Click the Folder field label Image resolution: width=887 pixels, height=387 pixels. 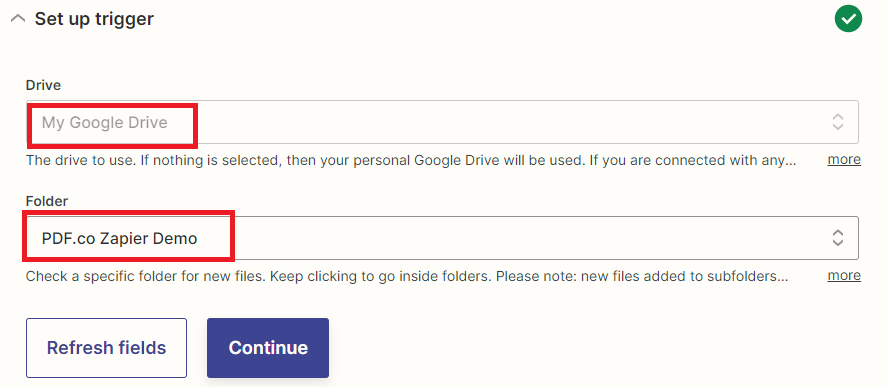pyautogui.click(x=47, y=201)
